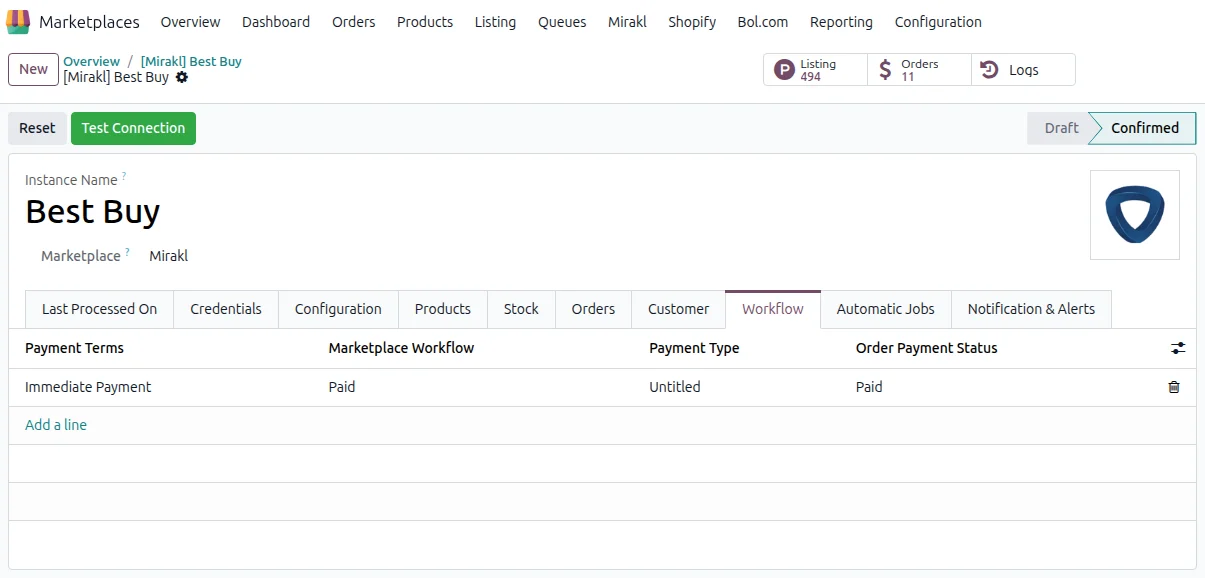Sort by Payment Terms column header

click(74, 348)
